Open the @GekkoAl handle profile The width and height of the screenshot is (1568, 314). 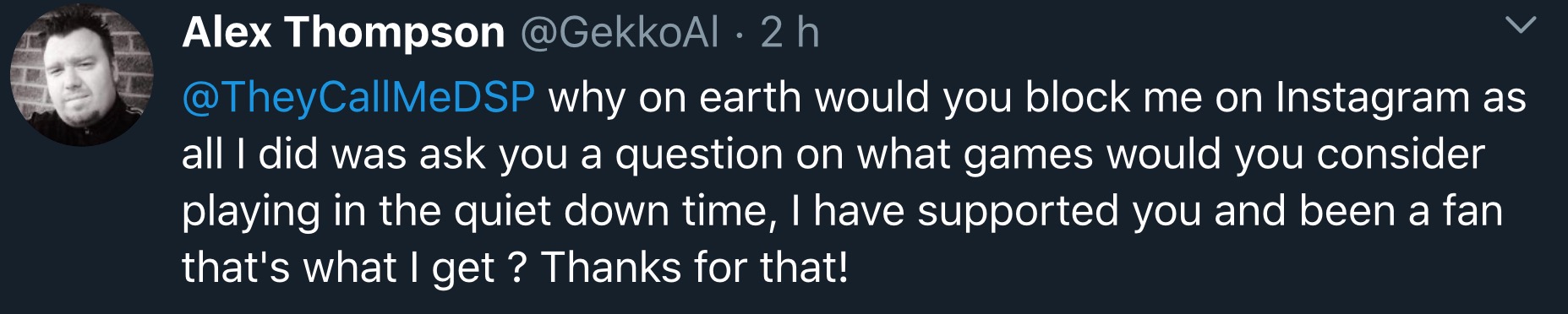coord(620,33)
